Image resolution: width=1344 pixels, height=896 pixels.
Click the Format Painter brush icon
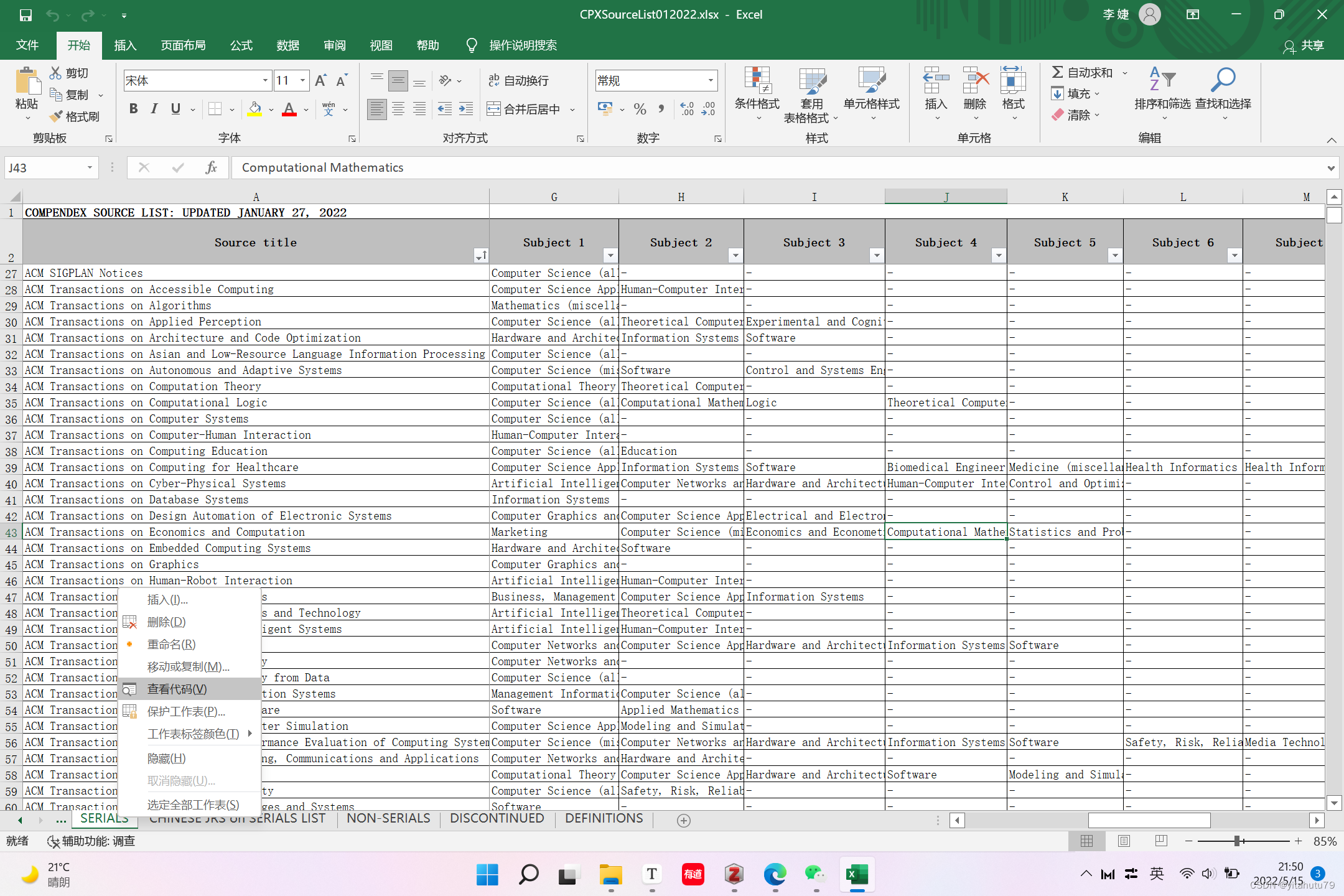coord(57,116)
